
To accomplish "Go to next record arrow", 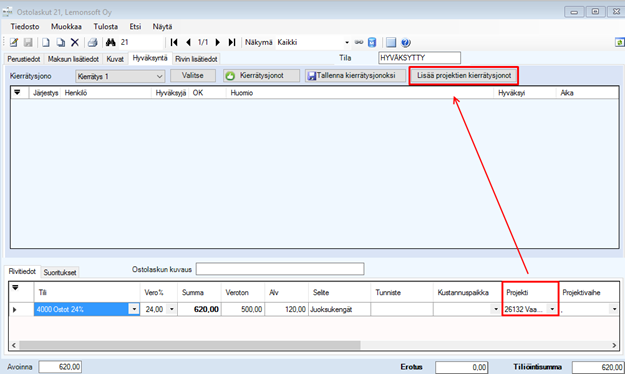I will 218,42.
